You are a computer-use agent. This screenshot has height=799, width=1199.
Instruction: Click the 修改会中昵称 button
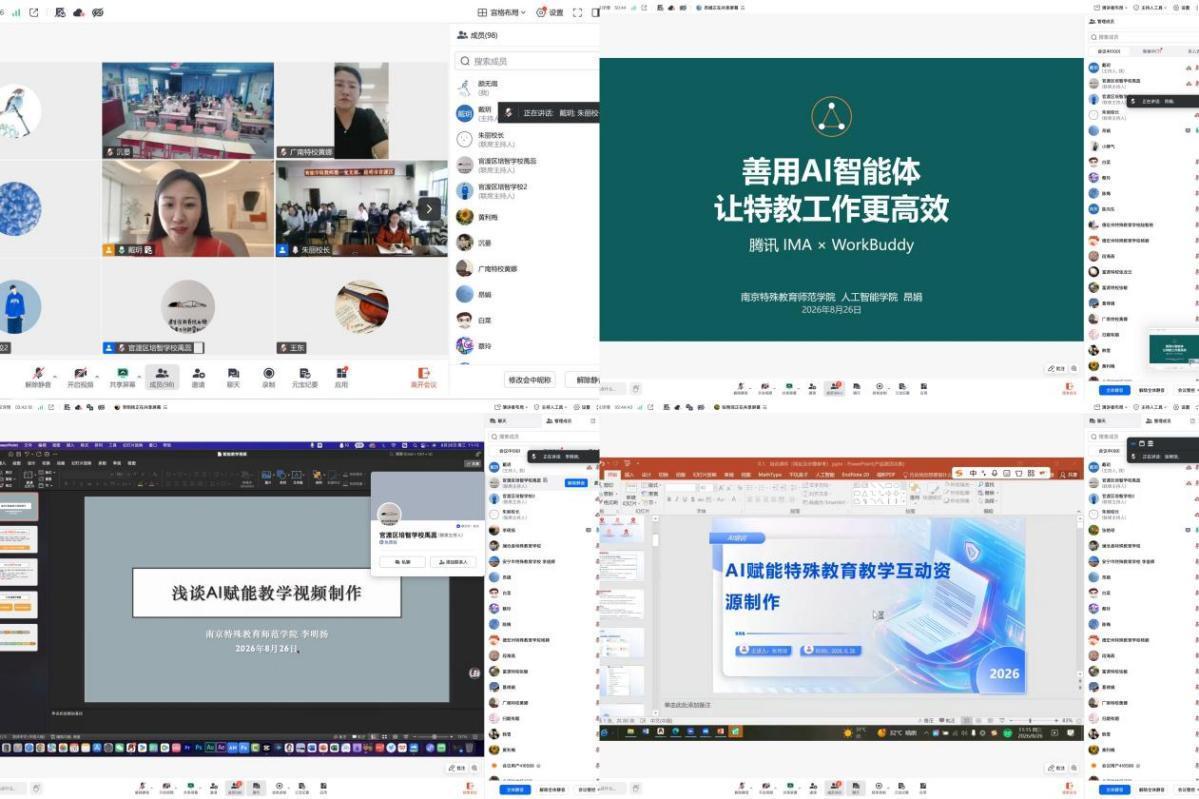tap(529, 380)
